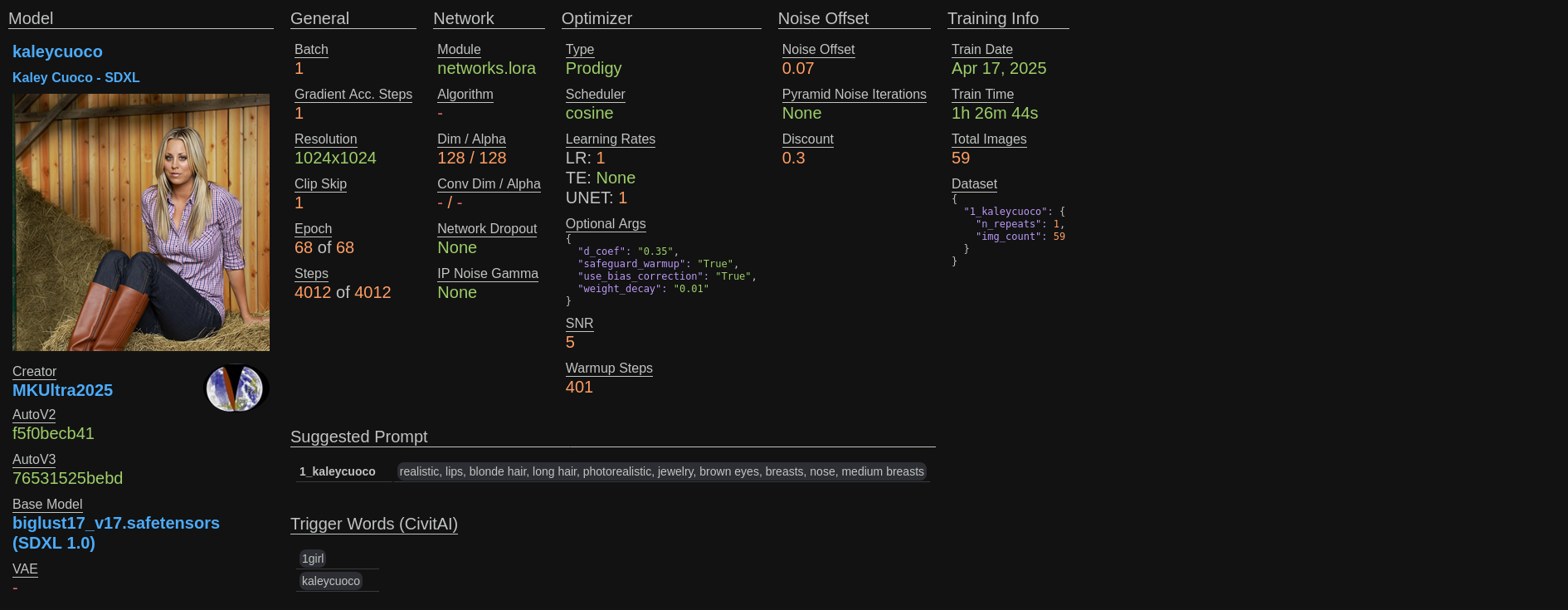Click the Creator label
The height and width of the screenshot is (610, 1568).
coord(34,372)
